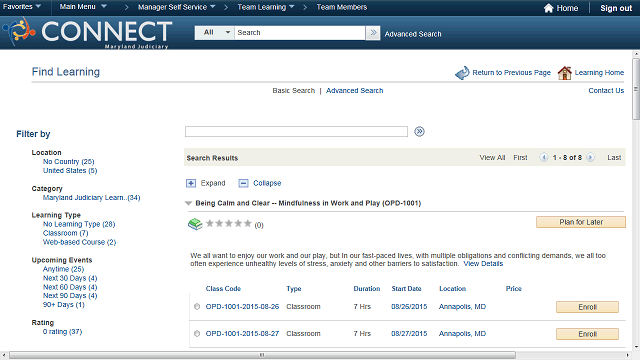Open Manager Self Service breadcrumb dropdown
Viewport: 640px width, 360px height.
[176, 7]
